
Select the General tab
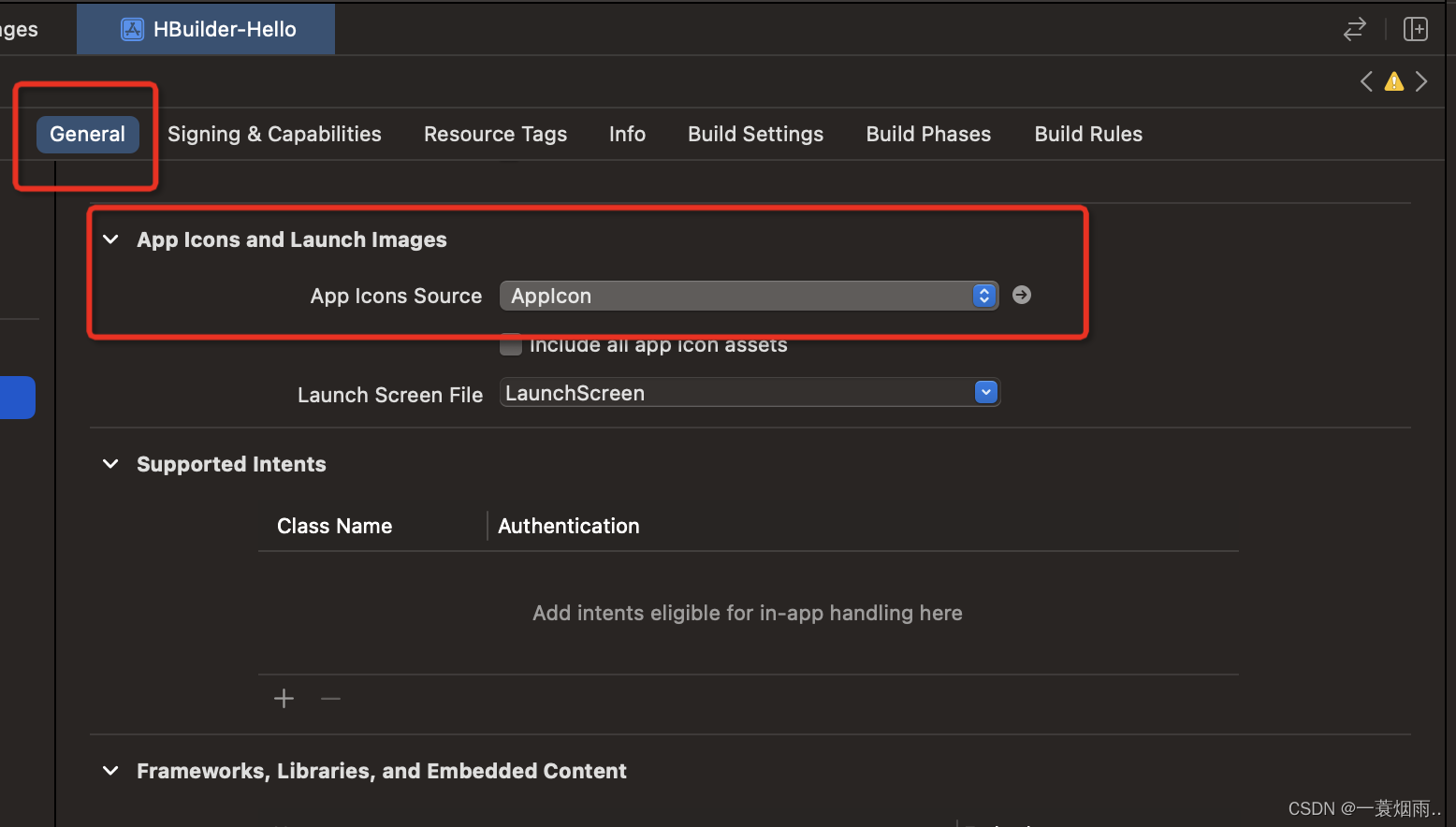click(88, 134)
